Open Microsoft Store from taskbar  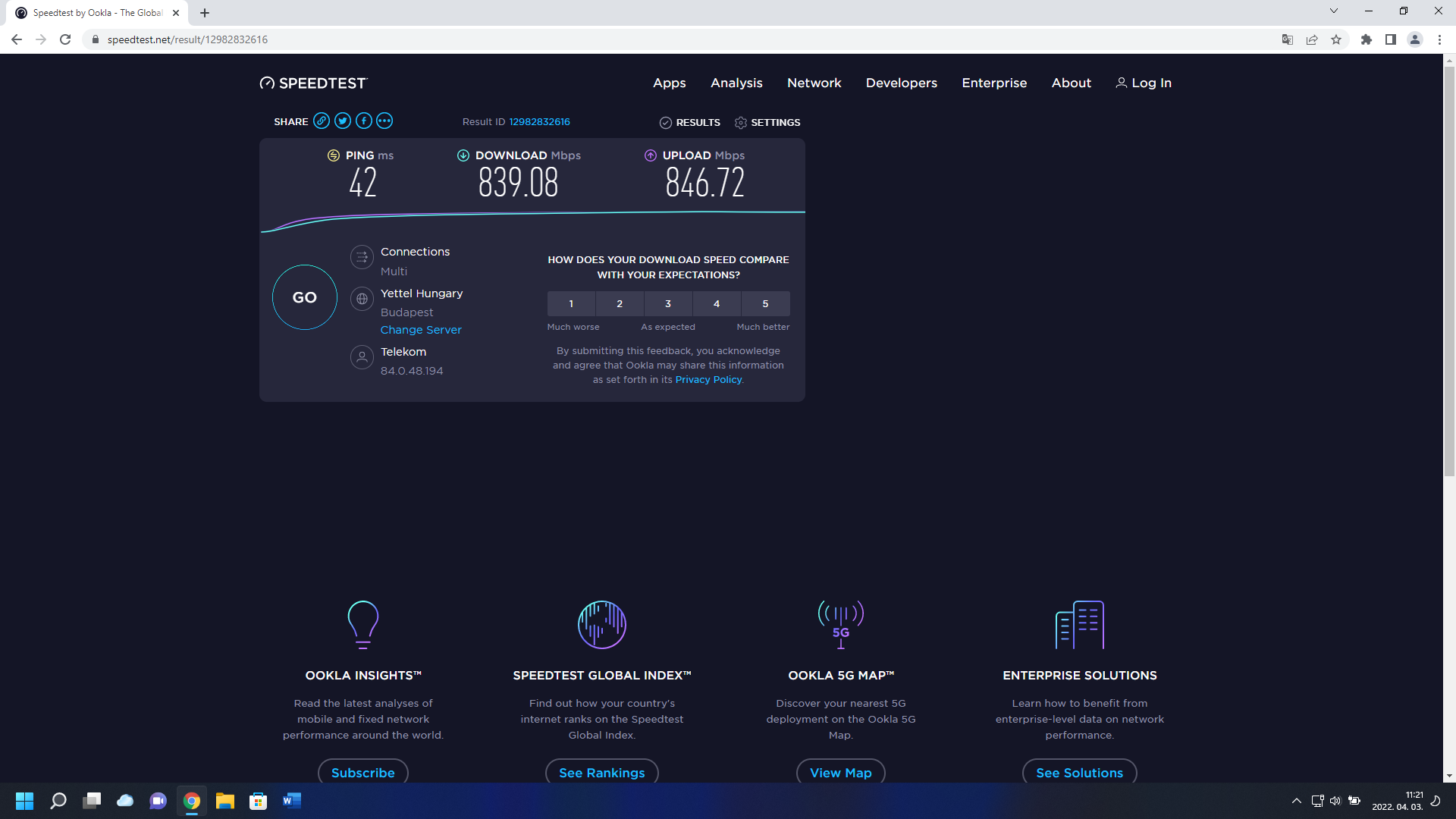(259, 801)
